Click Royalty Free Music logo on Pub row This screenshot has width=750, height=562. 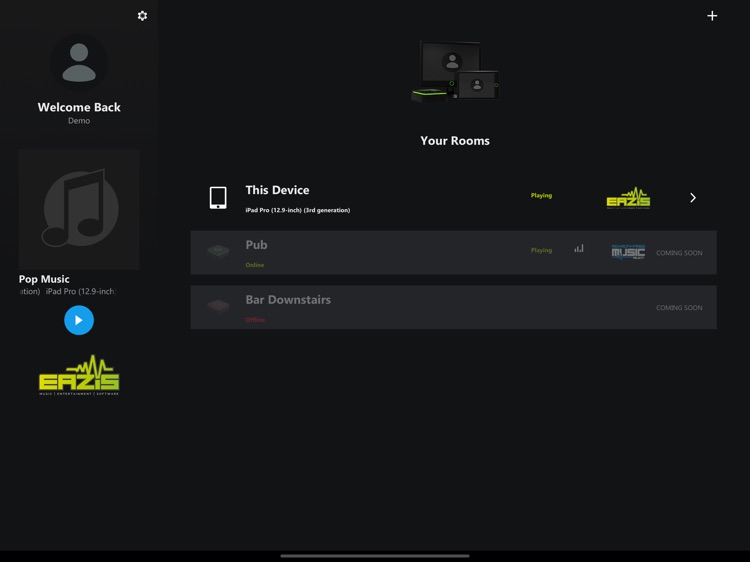[629, 252]
